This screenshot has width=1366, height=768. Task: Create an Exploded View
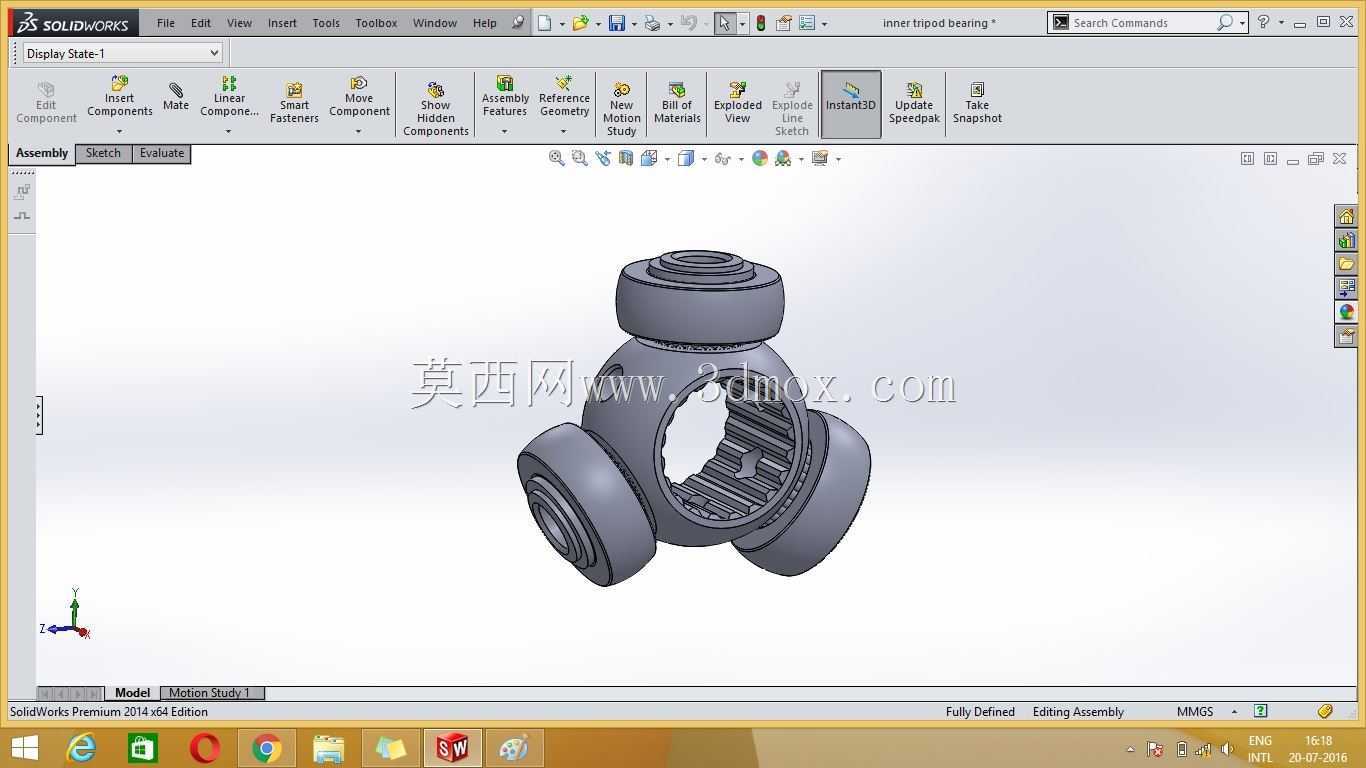click(738, 104)
